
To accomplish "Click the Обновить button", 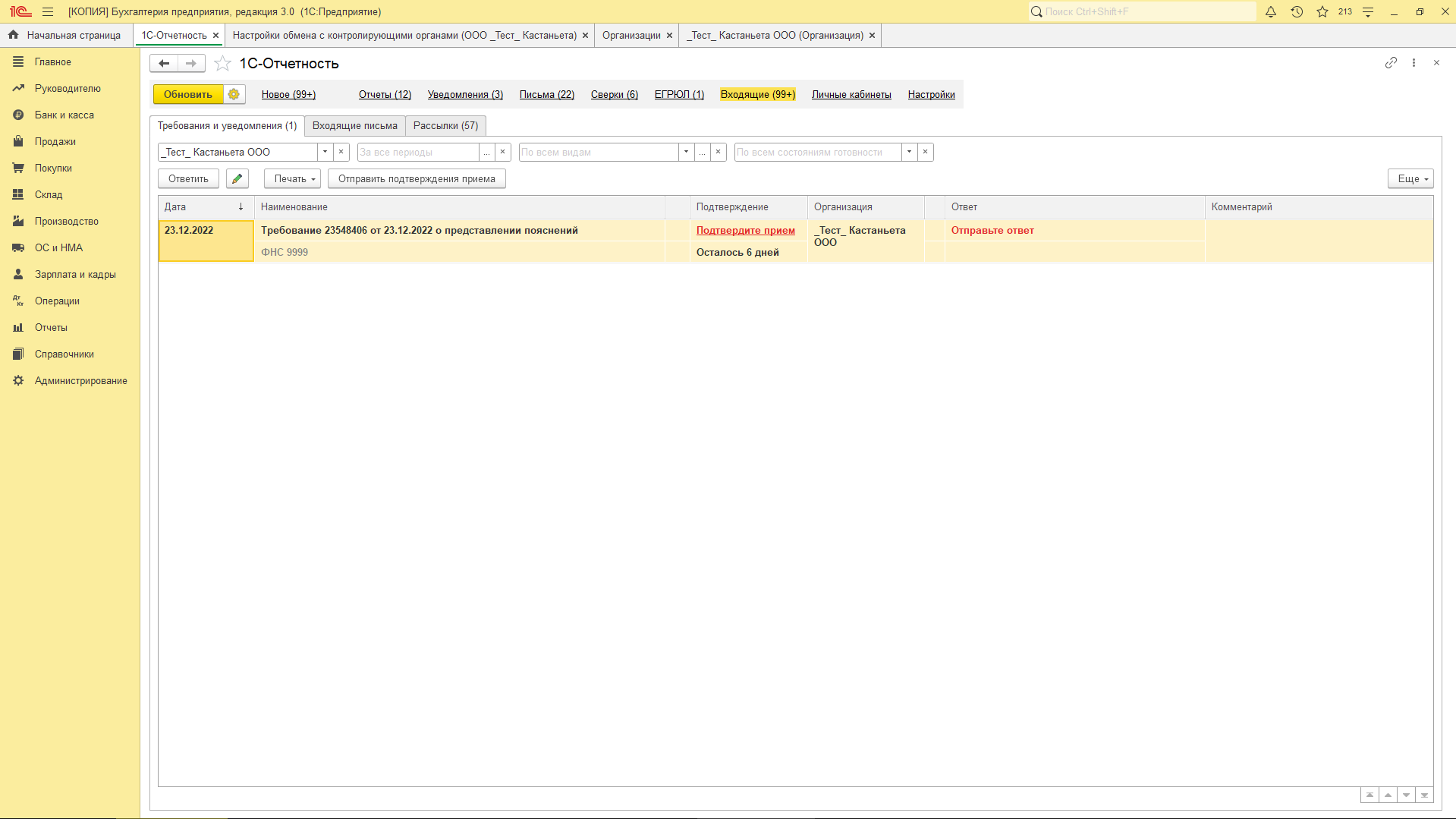I will coord(188,94).
